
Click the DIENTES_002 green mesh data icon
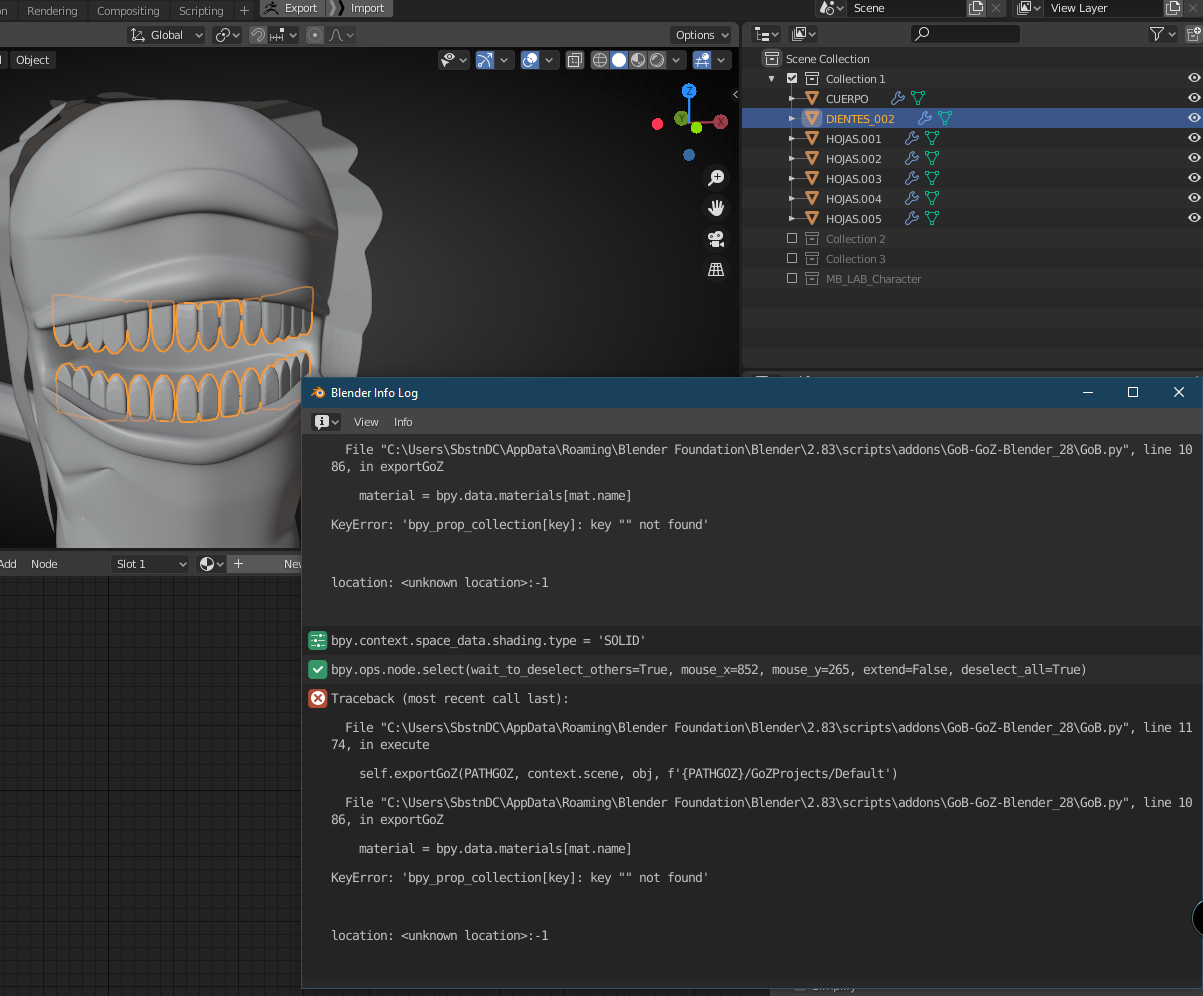coord(945,119)
